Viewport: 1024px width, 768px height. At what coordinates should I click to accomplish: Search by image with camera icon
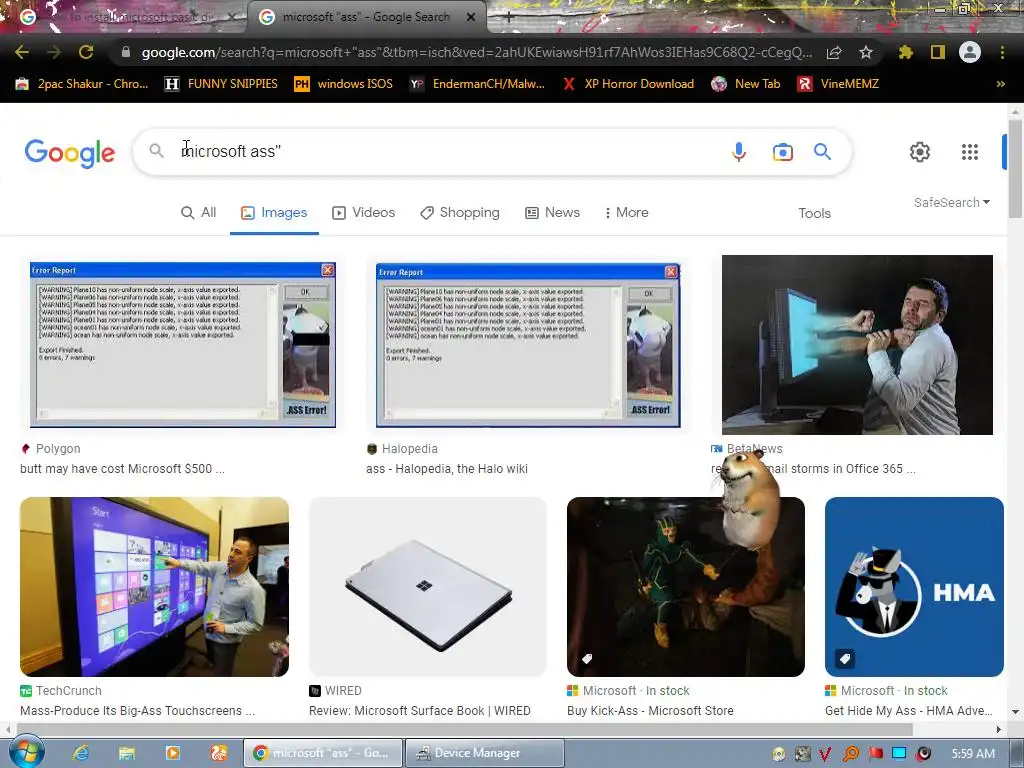(x=782, y=152)
